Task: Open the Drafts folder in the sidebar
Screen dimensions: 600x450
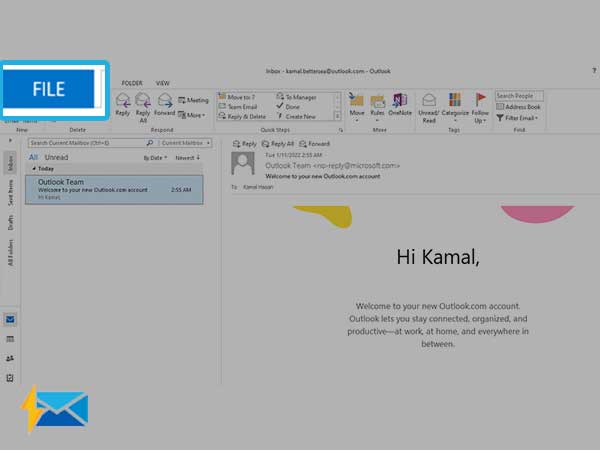Action: click(10, 222)
